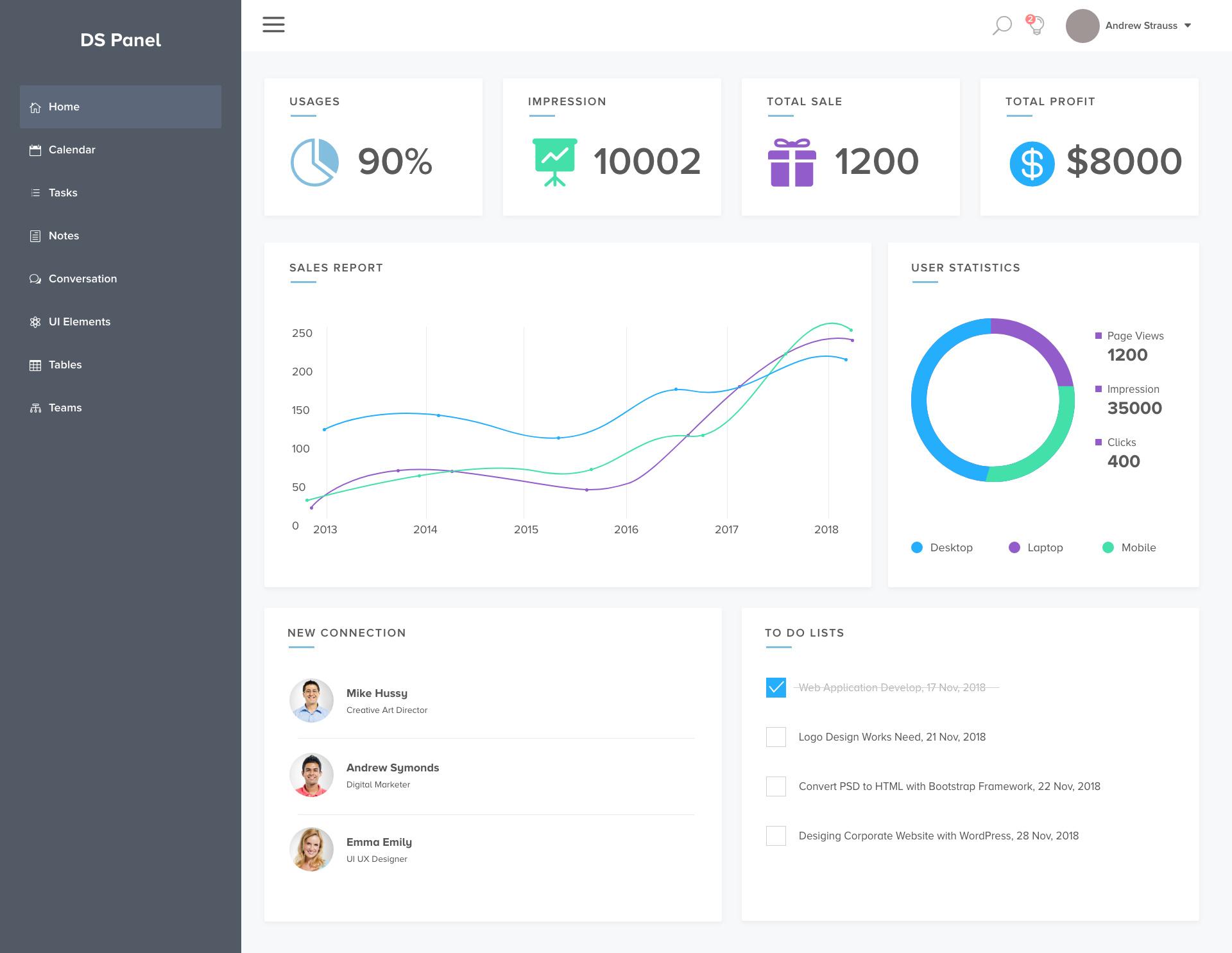This screenshot has height=953, width=1232.
Task: Open Mike Hussy connection name
Action: (x=377, y=693)
